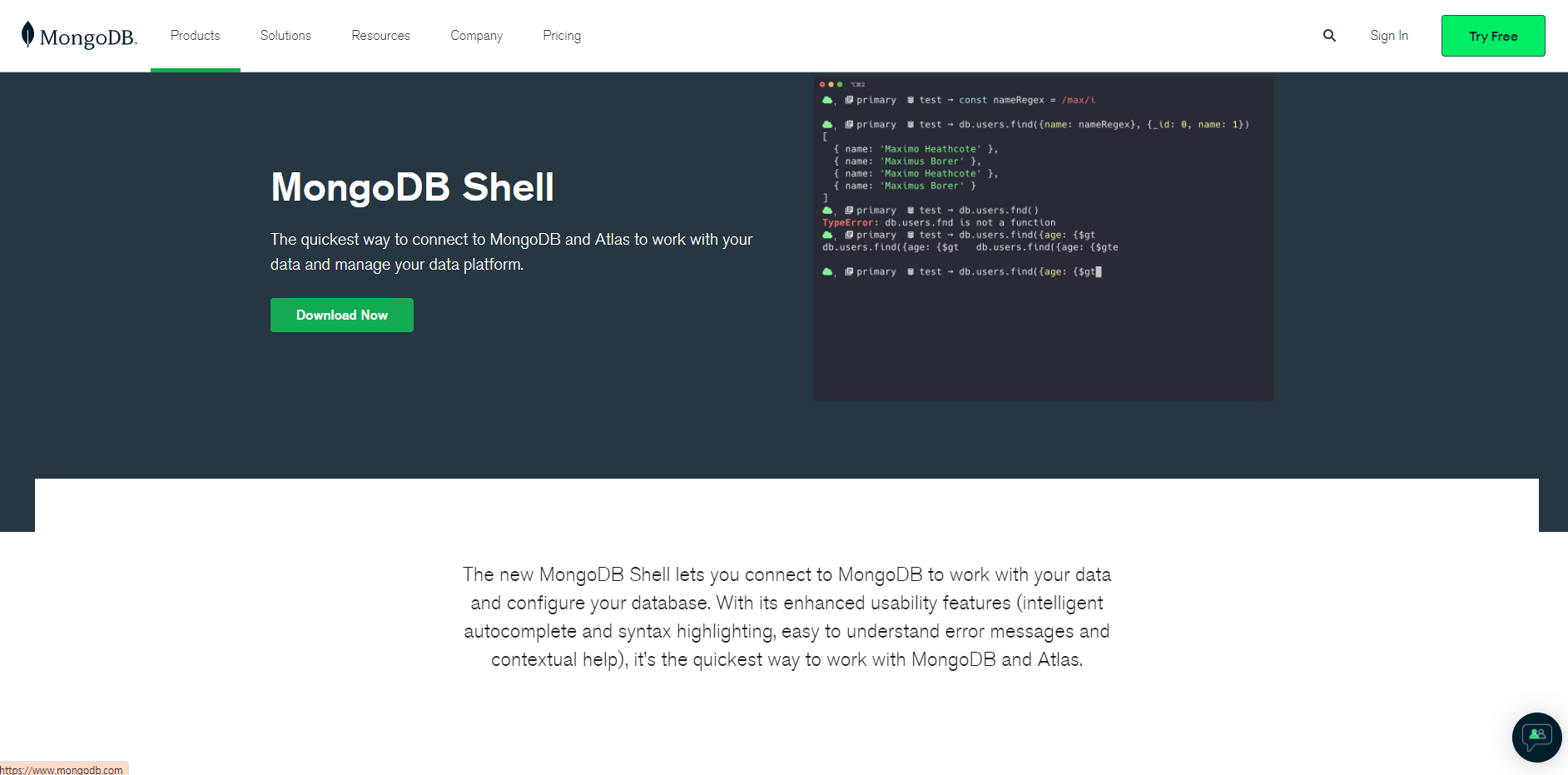
Task: Open the Products menu
Action: click(x=195, y=36)
